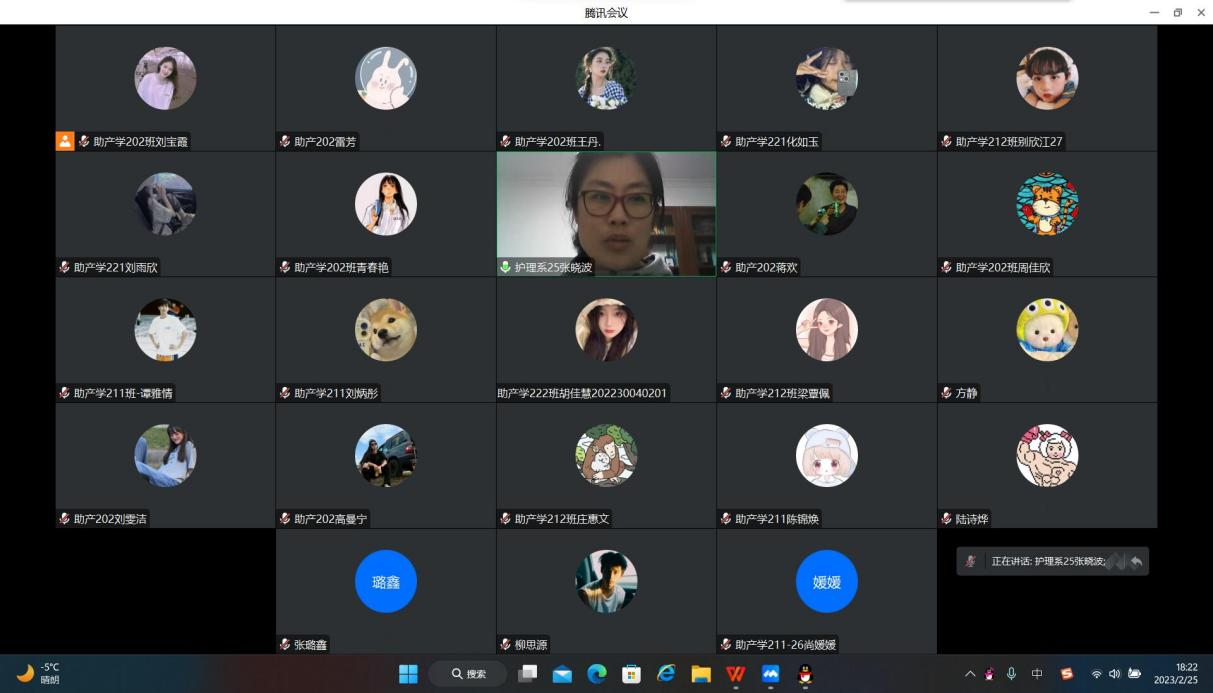Click the name label 助产学222班胡佳慧202230040201
This screenshot has width=1213, height=693.
tap(582, 393)
